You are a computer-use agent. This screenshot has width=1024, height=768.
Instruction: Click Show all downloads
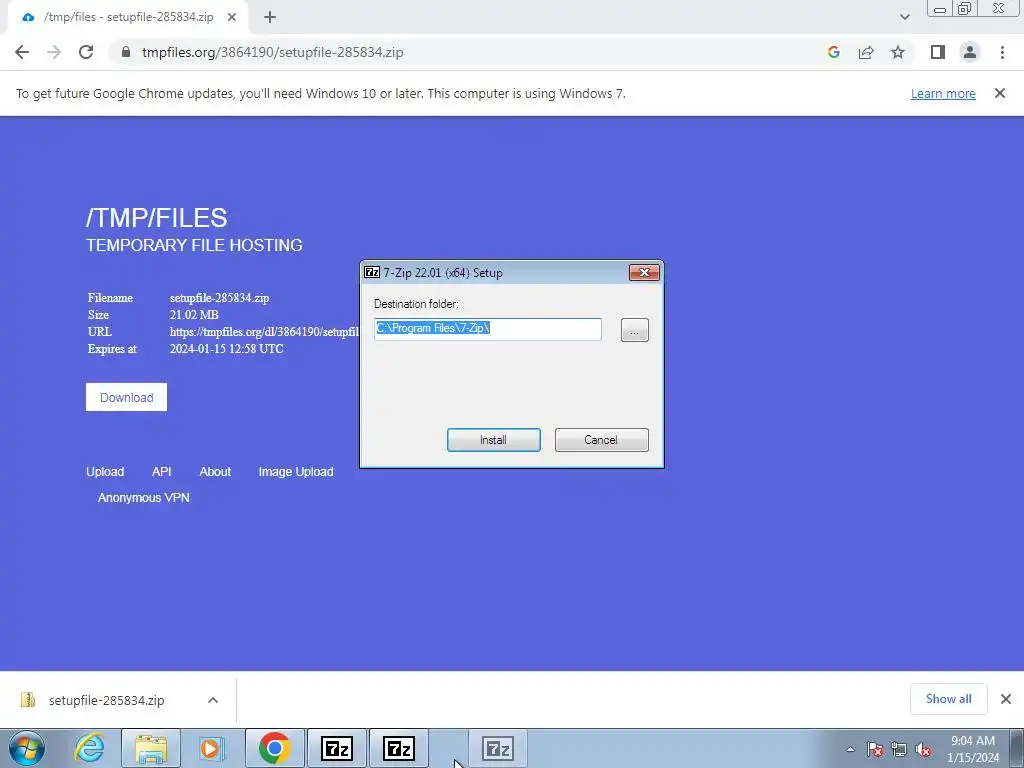[948, 699]
